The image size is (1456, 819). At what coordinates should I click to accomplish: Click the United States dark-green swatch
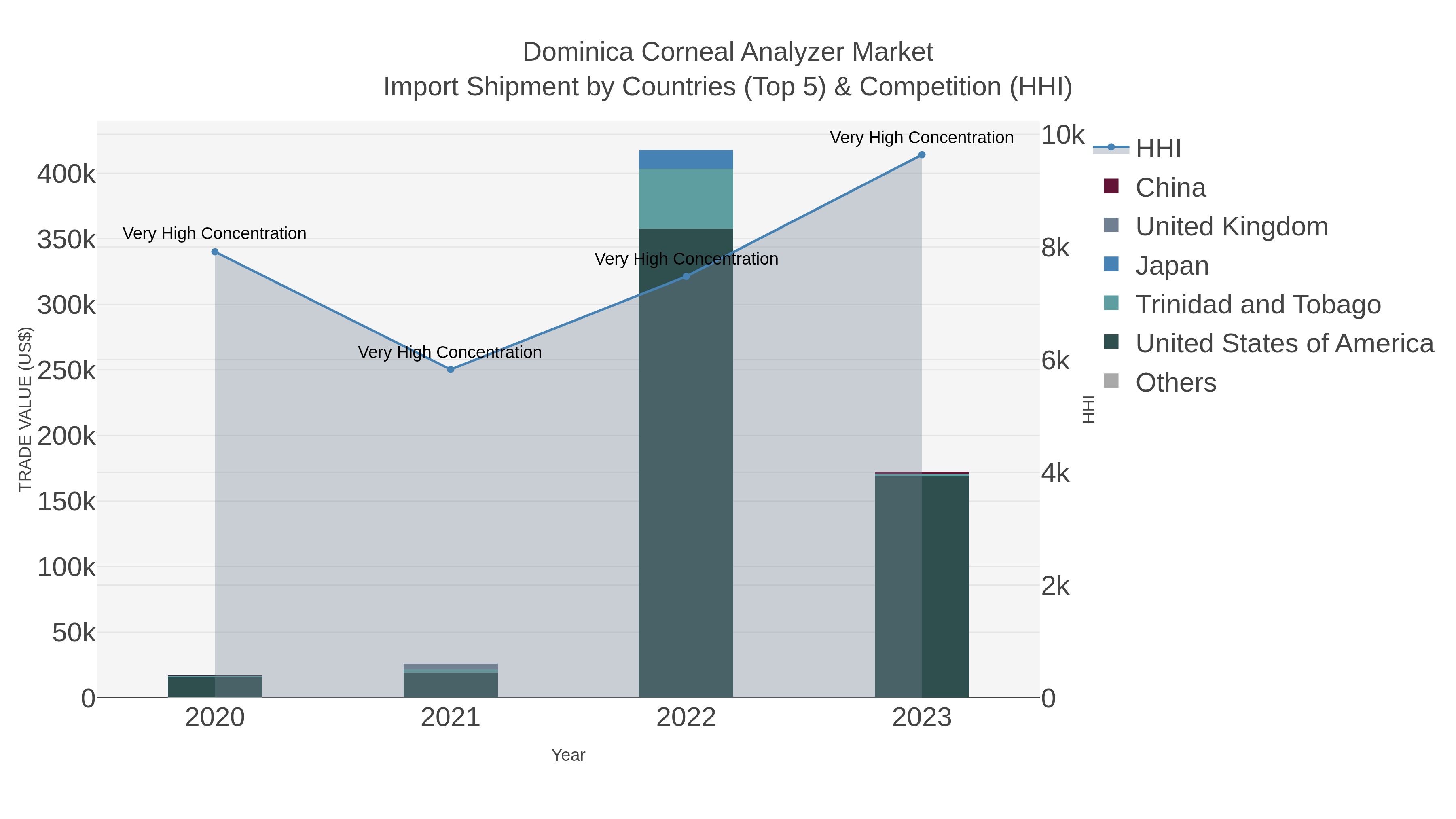(x=1111, y=342)
